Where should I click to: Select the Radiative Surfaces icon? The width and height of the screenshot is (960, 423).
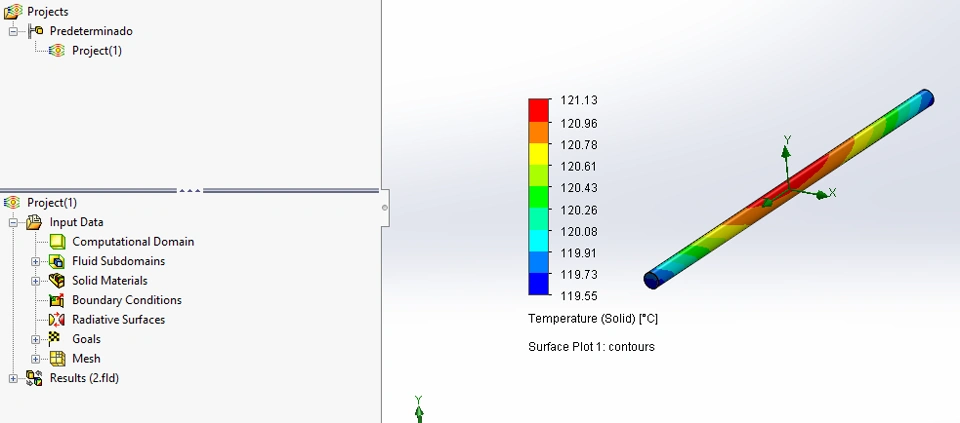tap(57, 320)
